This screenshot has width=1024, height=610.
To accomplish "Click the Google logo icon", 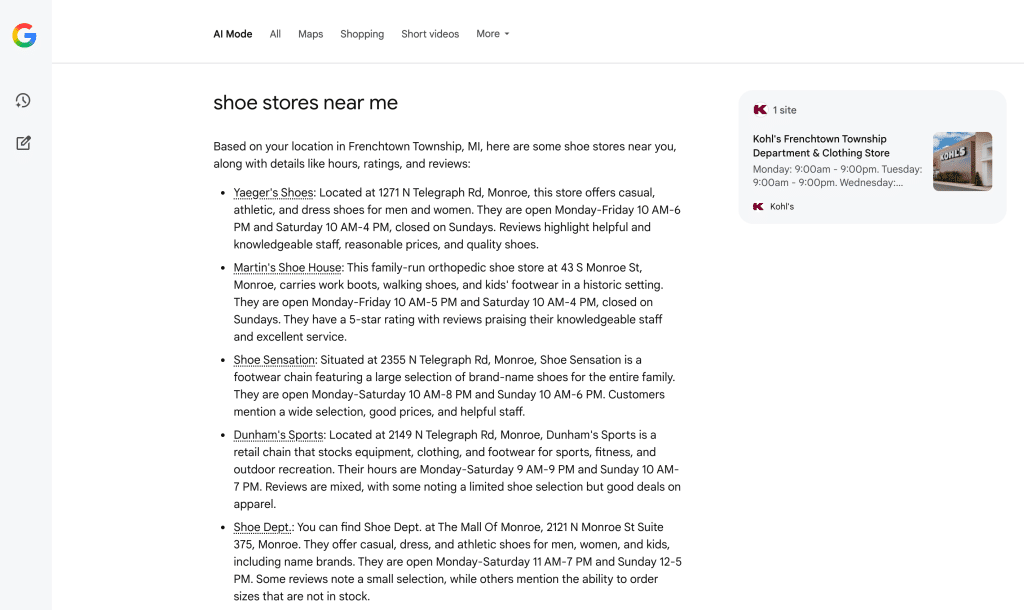I will (24, 36).
